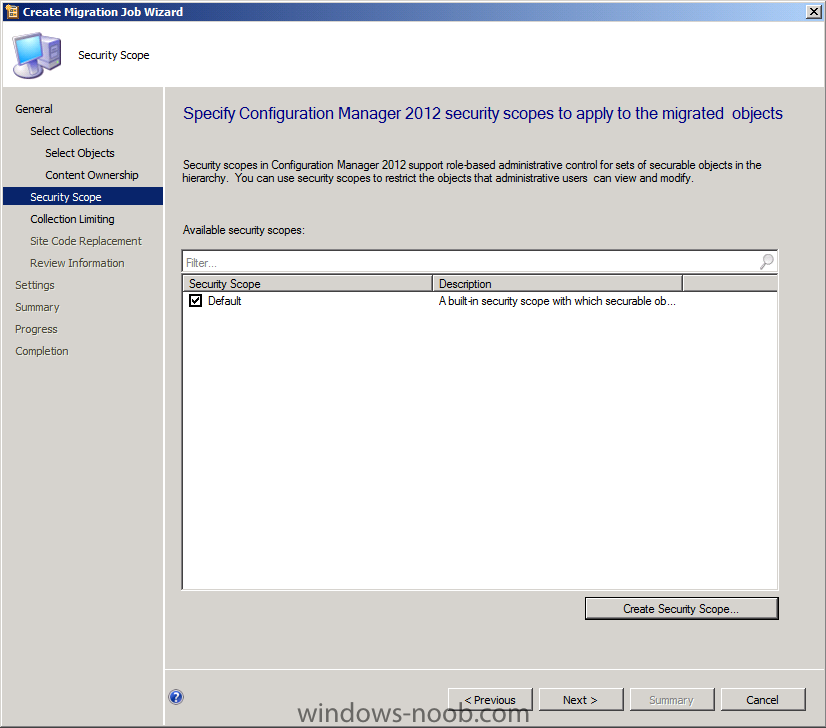Cancel the migration job wizard
Screen dimensions: 826x728
[763, 700]
